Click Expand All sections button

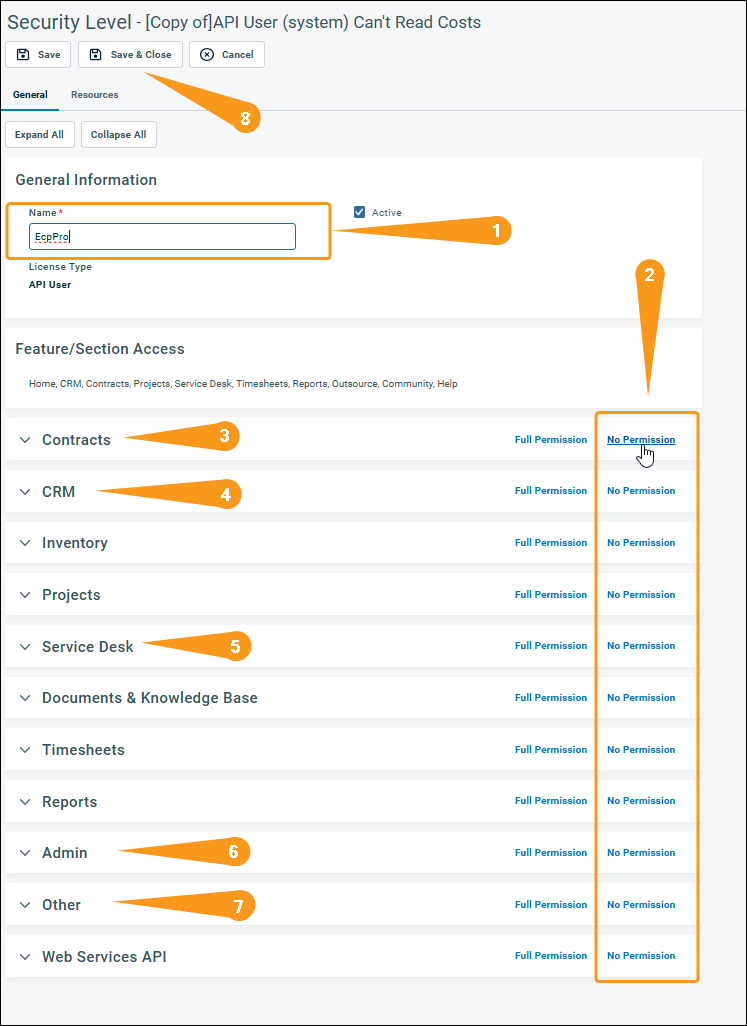point(39,135)
